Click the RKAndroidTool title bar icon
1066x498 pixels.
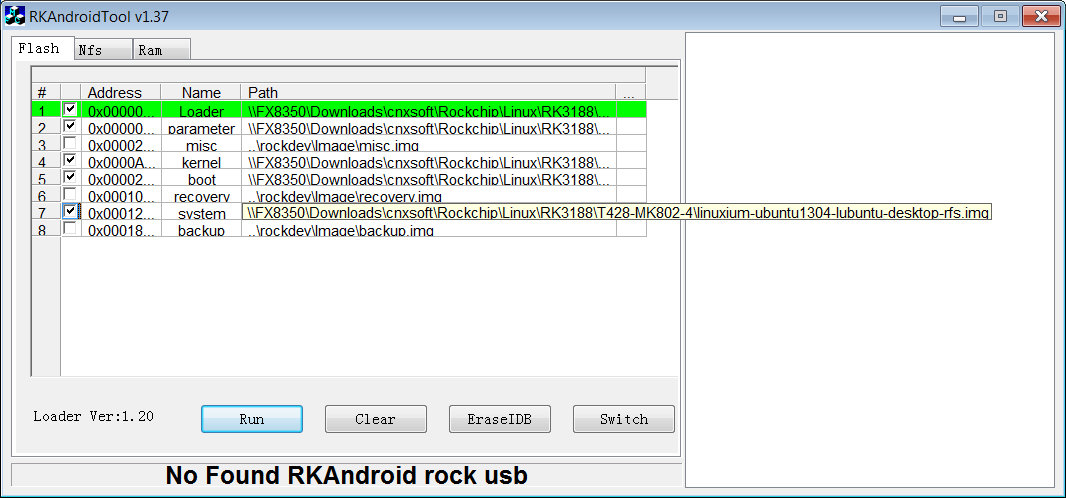coord(15,16)
